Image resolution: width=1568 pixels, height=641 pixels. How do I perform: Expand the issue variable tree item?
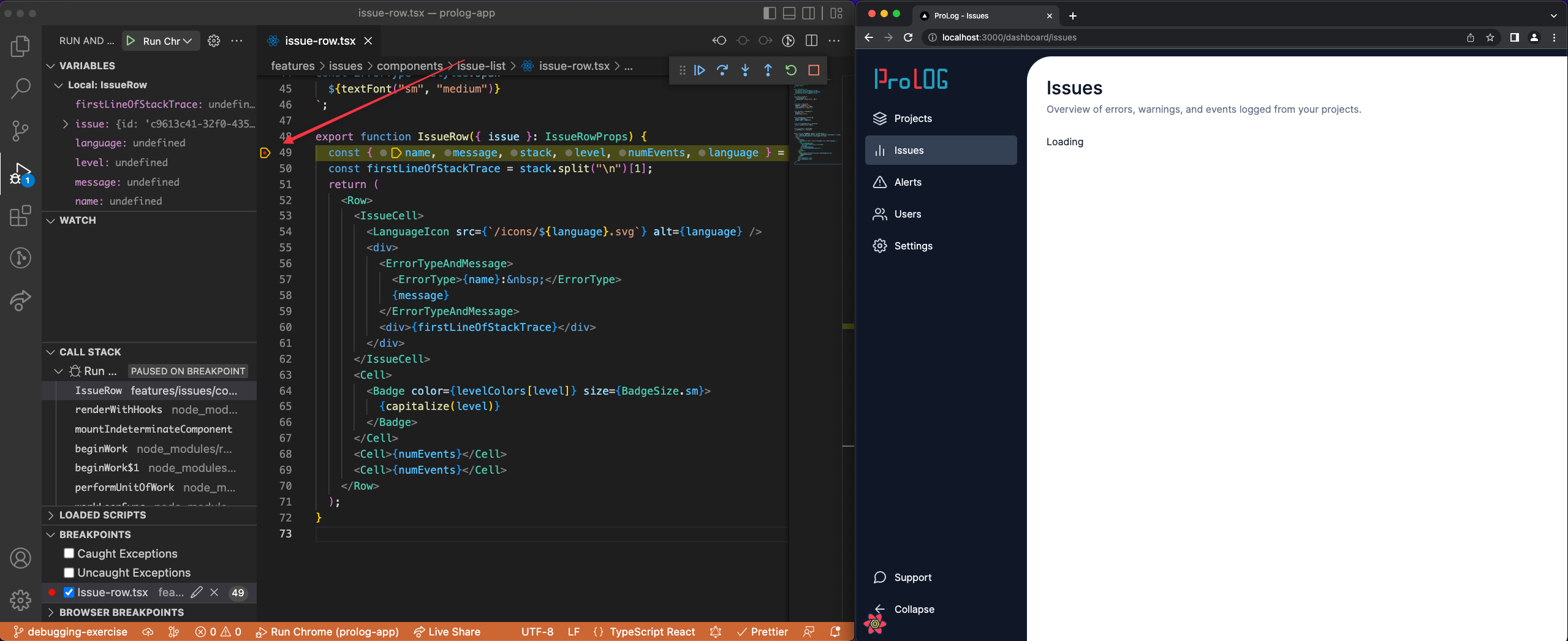coord(66,124)
